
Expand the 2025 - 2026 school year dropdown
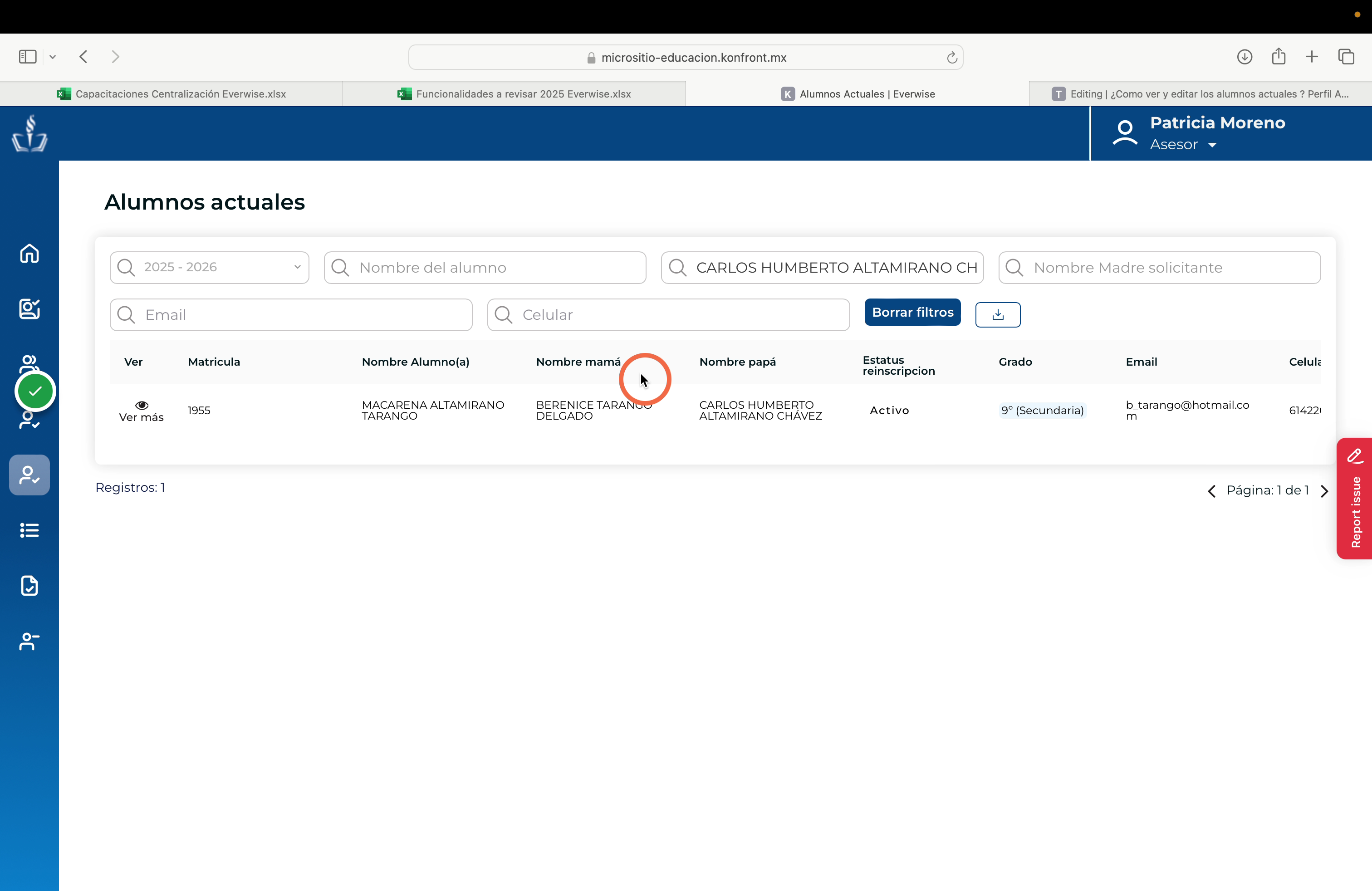(x=209, y=267)
